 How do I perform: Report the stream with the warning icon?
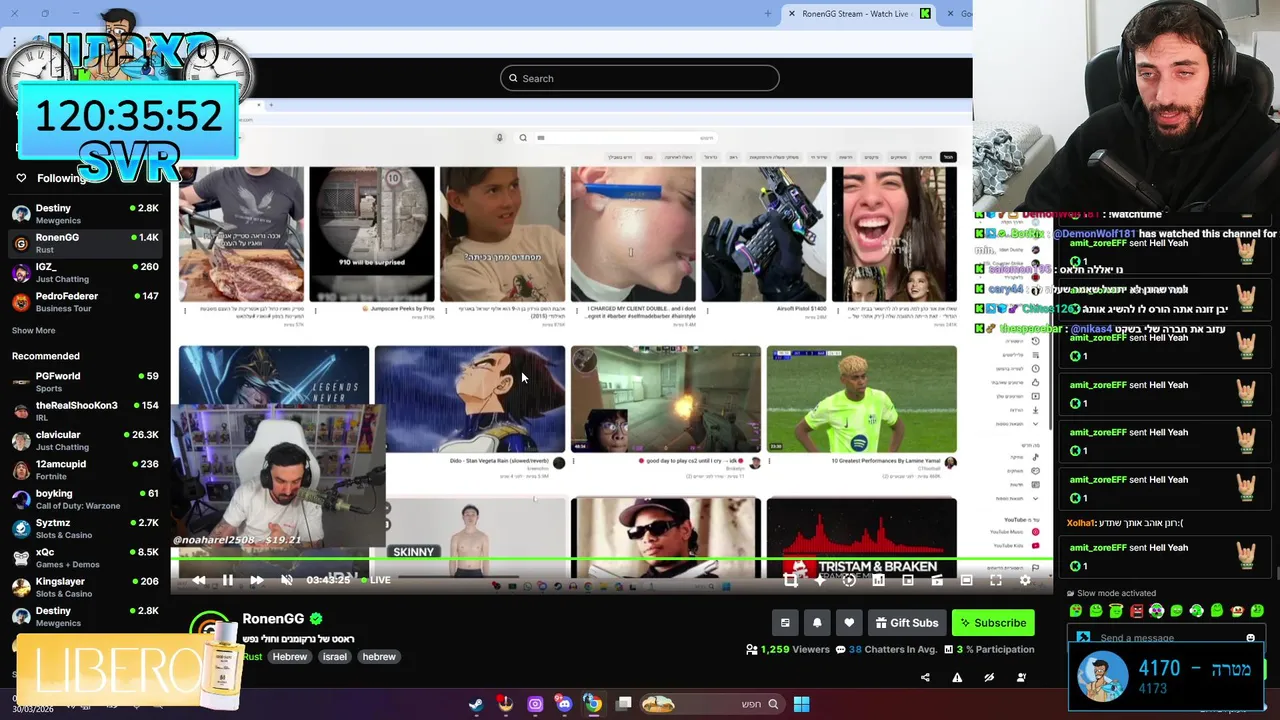tap(957, 678)
